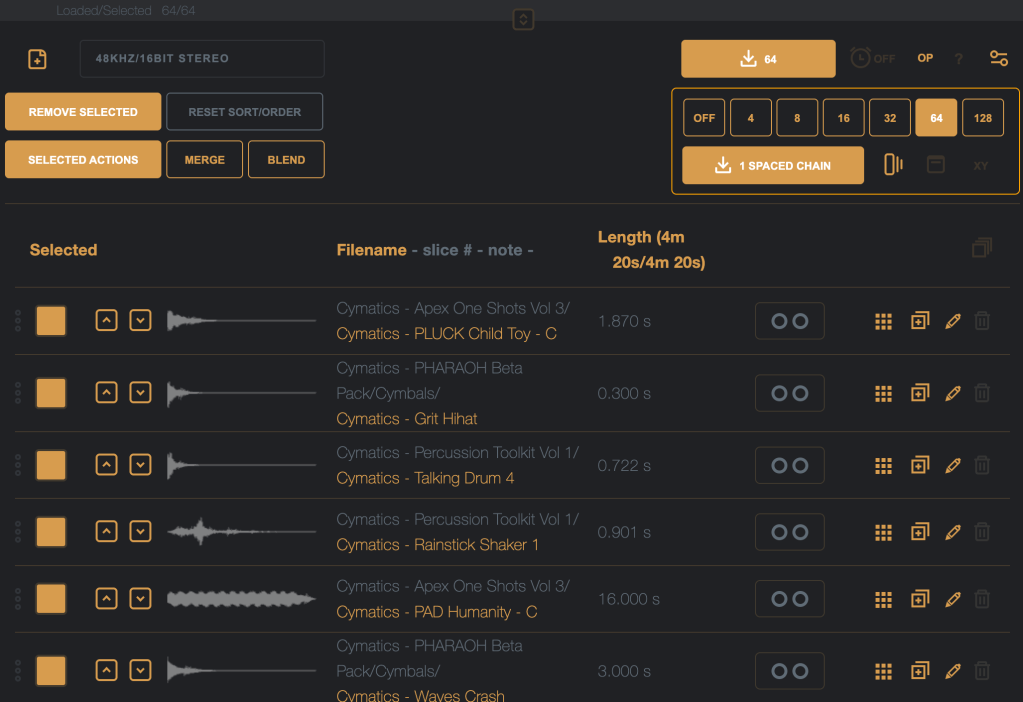Duplicate the Grit Hihat sample
The height and width of the screenshot is (702, 1023).
919,393
